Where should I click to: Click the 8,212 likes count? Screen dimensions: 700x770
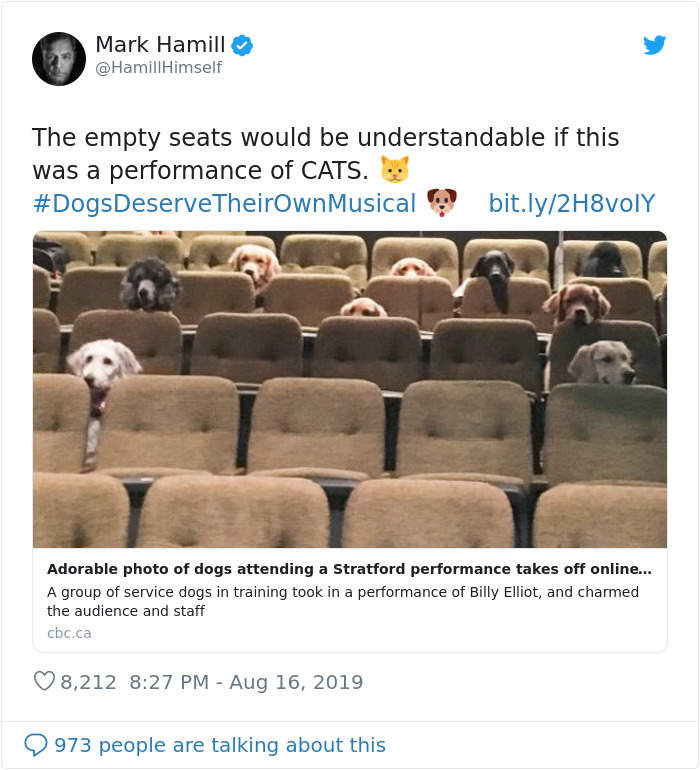click(88, 682)
